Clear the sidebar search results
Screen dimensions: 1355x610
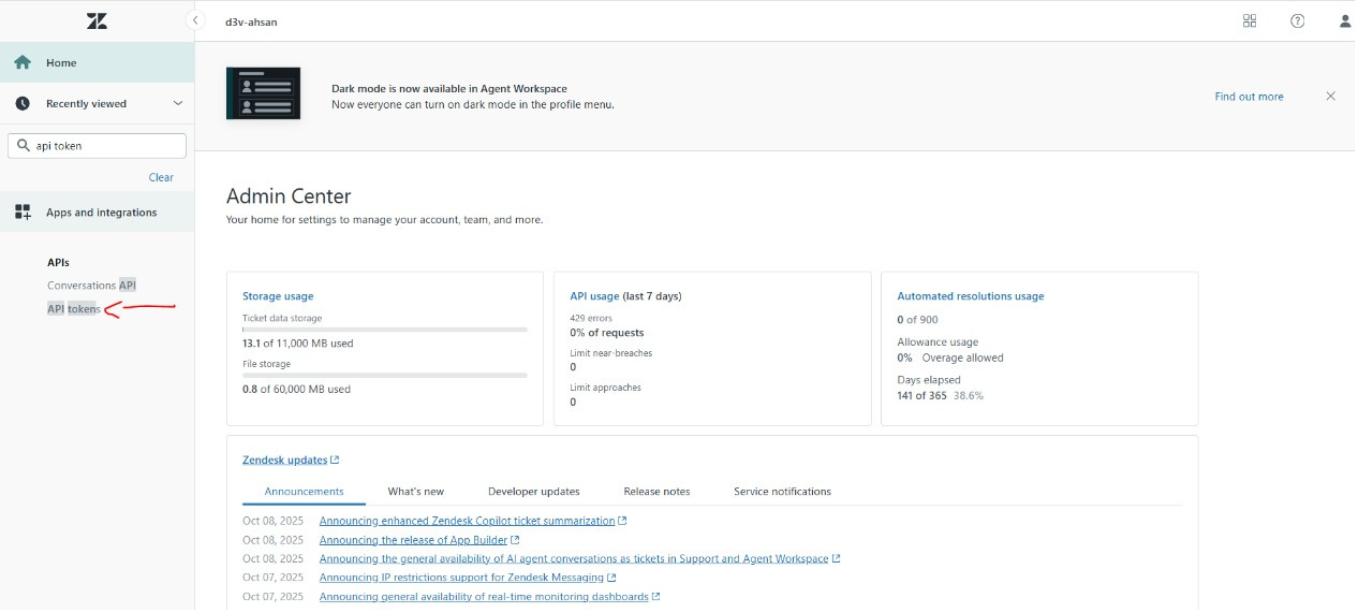161,178
